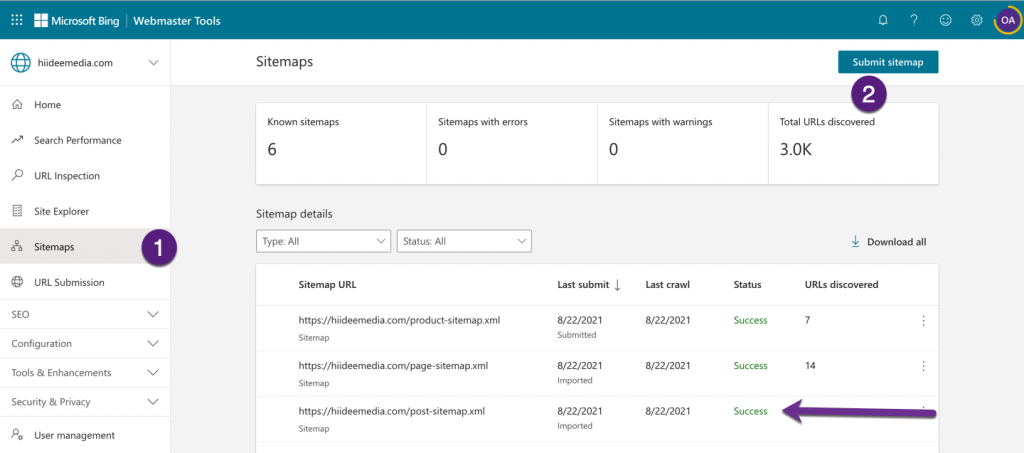The height and width of the screenshot is (453, 1024).
Task: Open URL Submission page
Action: (85, 282)
